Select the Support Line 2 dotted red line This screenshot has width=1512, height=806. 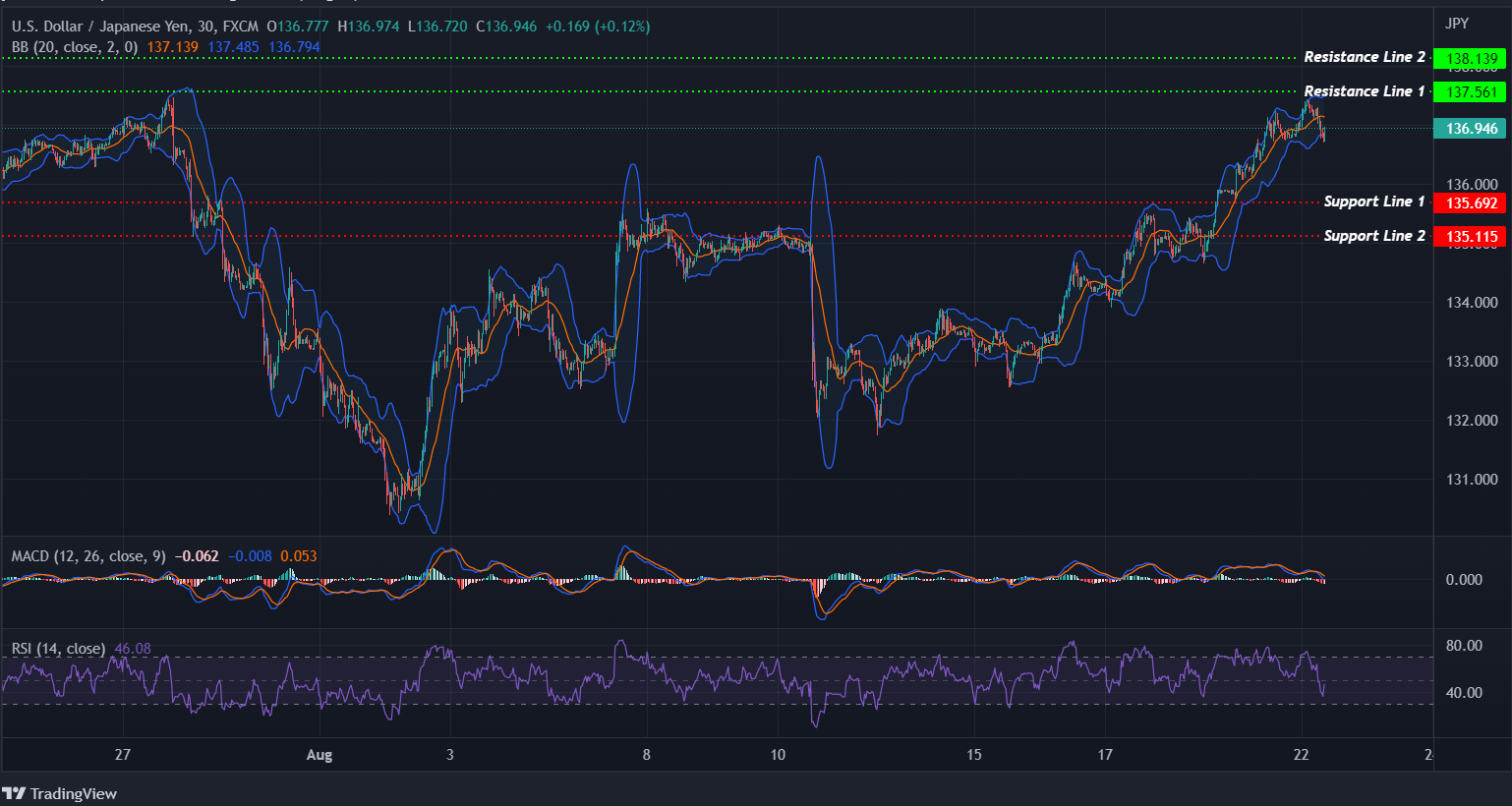pos(688,235)
